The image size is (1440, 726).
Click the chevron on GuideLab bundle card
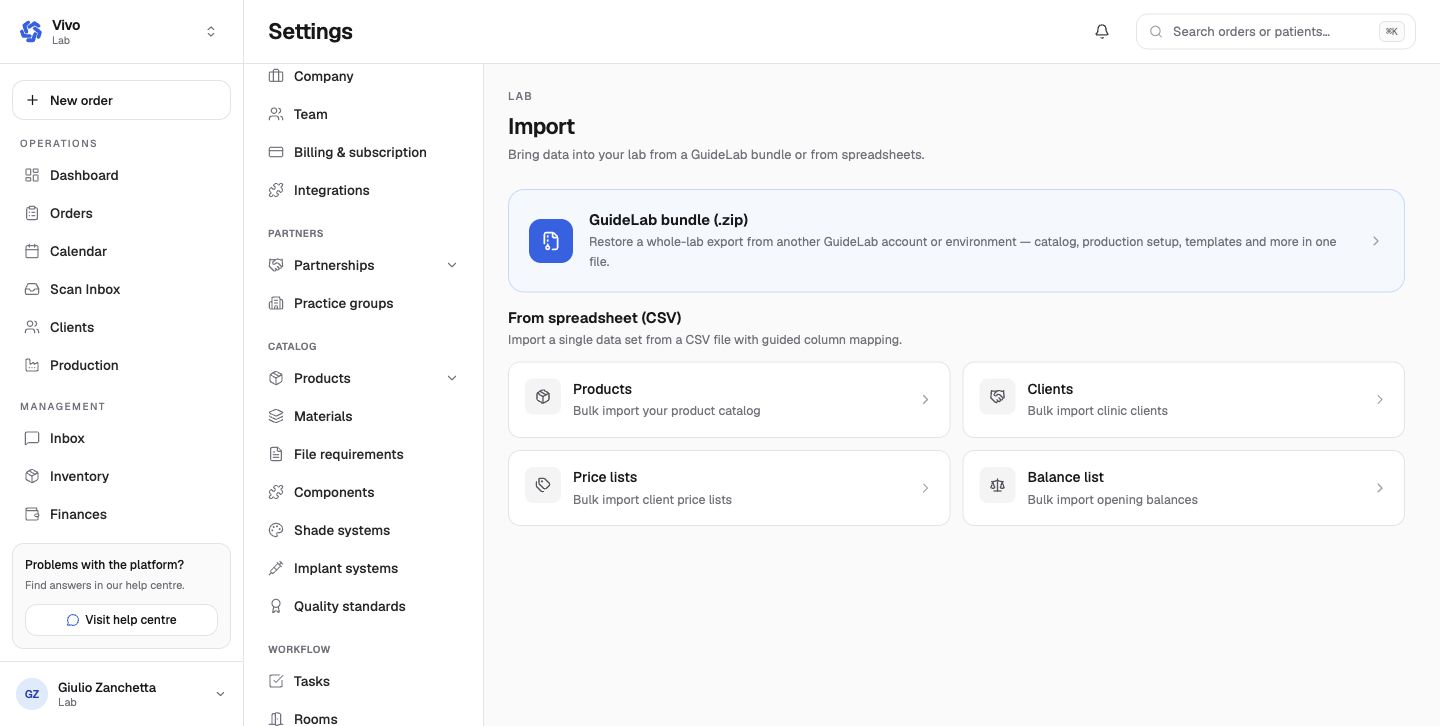click(1376, 241)
